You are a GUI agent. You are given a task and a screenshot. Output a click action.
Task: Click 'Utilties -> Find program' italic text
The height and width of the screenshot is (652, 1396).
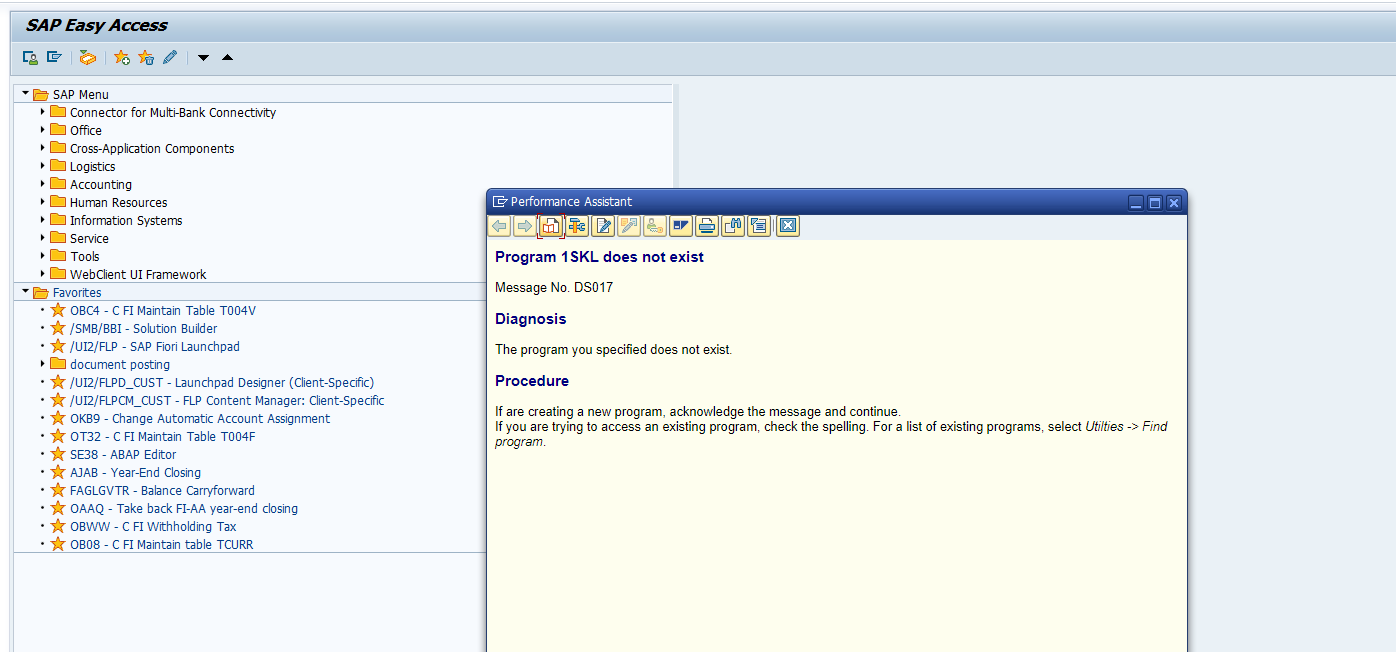click(1127, 427)
